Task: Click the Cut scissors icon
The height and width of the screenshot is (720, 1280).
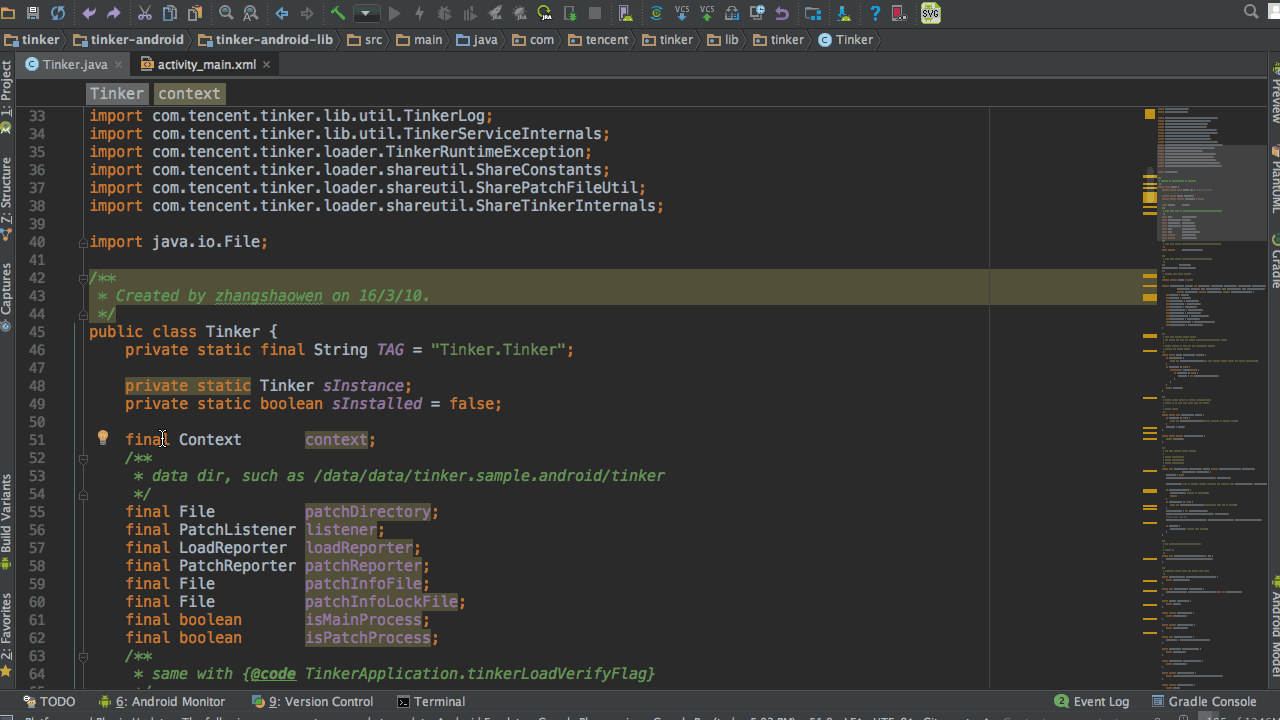Action: [145, 13]
